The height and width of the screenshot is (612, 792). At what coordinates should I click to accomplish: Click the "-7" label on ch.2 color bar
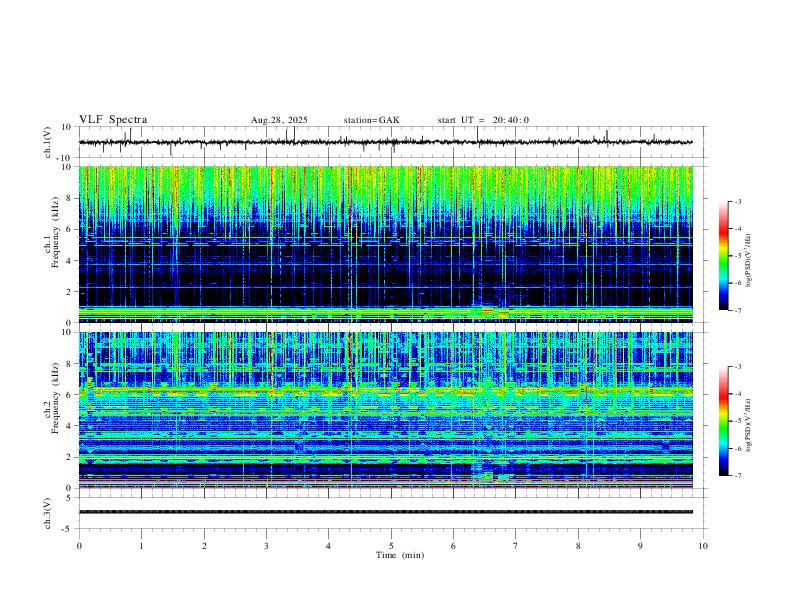737,476
